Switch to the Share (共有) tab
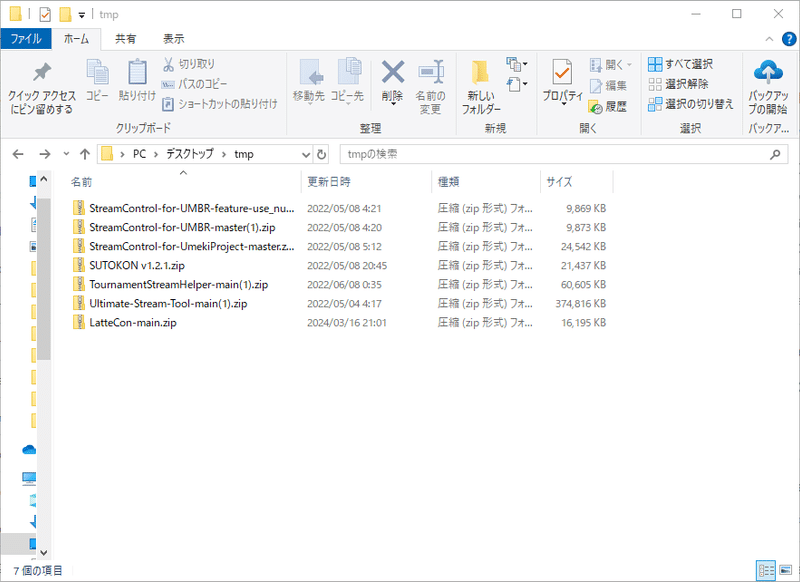 click(126, 39)
